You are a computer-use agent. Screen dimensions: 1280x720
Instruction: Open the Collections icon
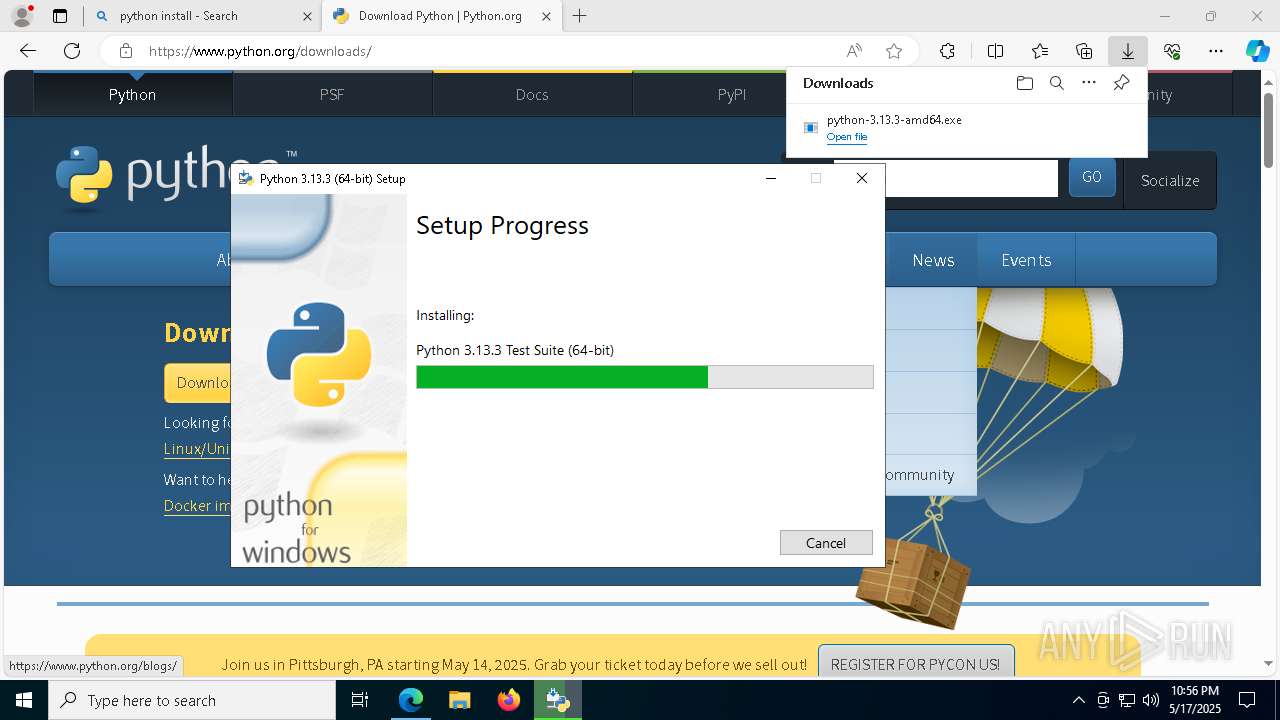pos(1084,51)
